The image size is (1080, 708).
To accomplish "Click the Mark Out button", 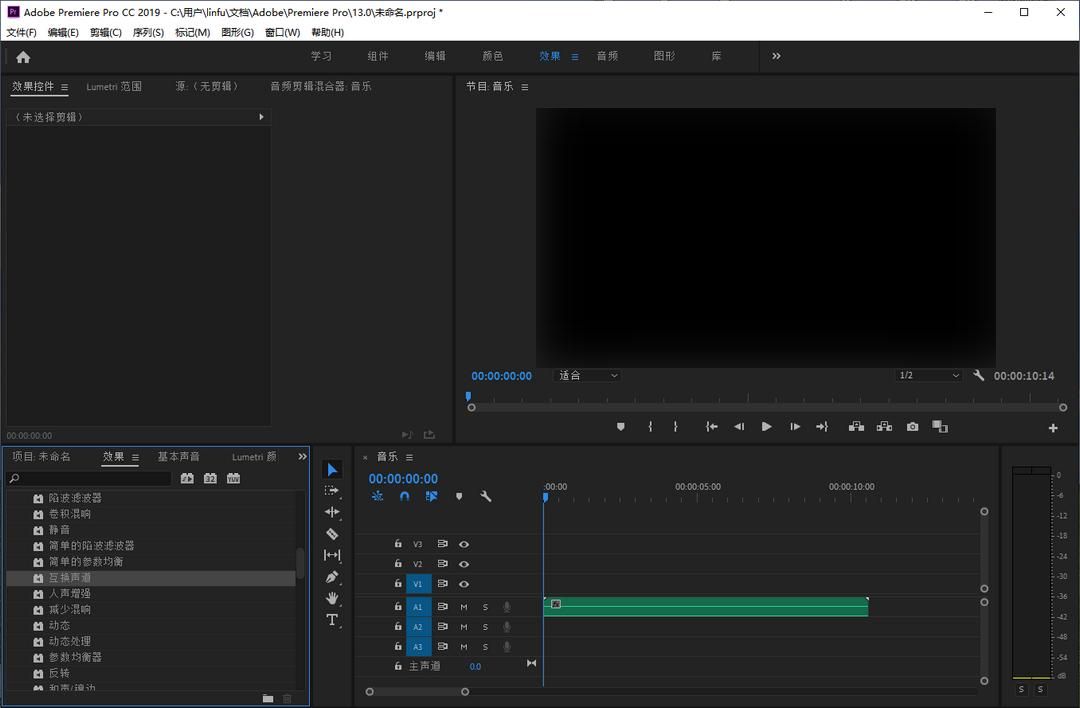I will pyautogui.click(x=676, y=427).
